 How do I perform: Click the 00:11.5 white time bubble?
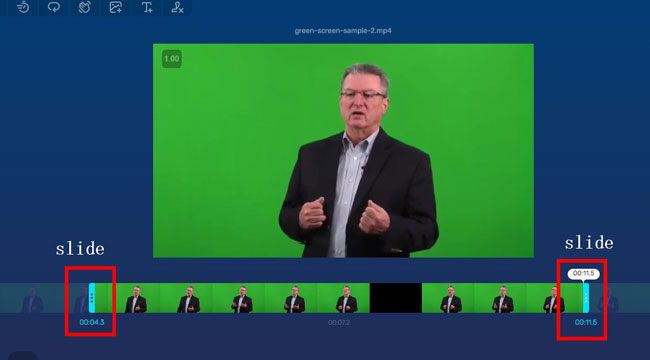(x=584, y=274)
